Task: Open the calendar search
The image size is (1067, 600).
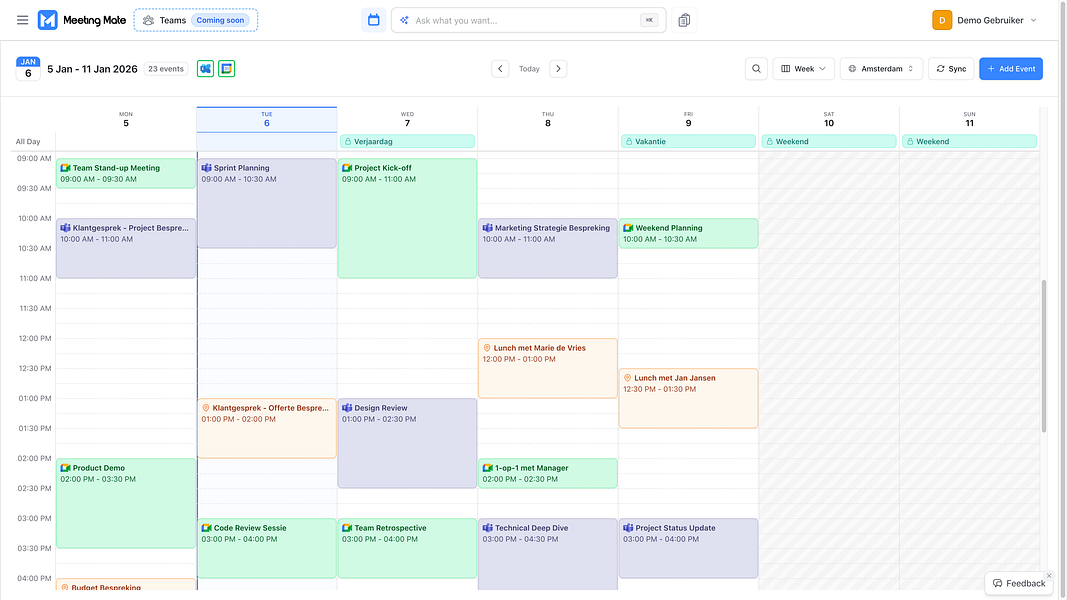Action: click(756, 69)
